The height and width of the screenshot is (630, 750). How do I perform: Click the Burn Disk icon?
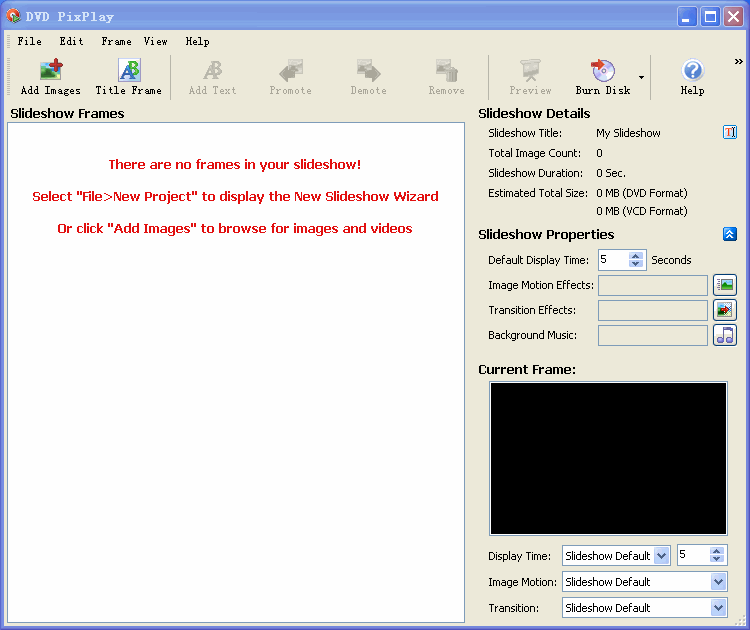[x=602, y=72]
